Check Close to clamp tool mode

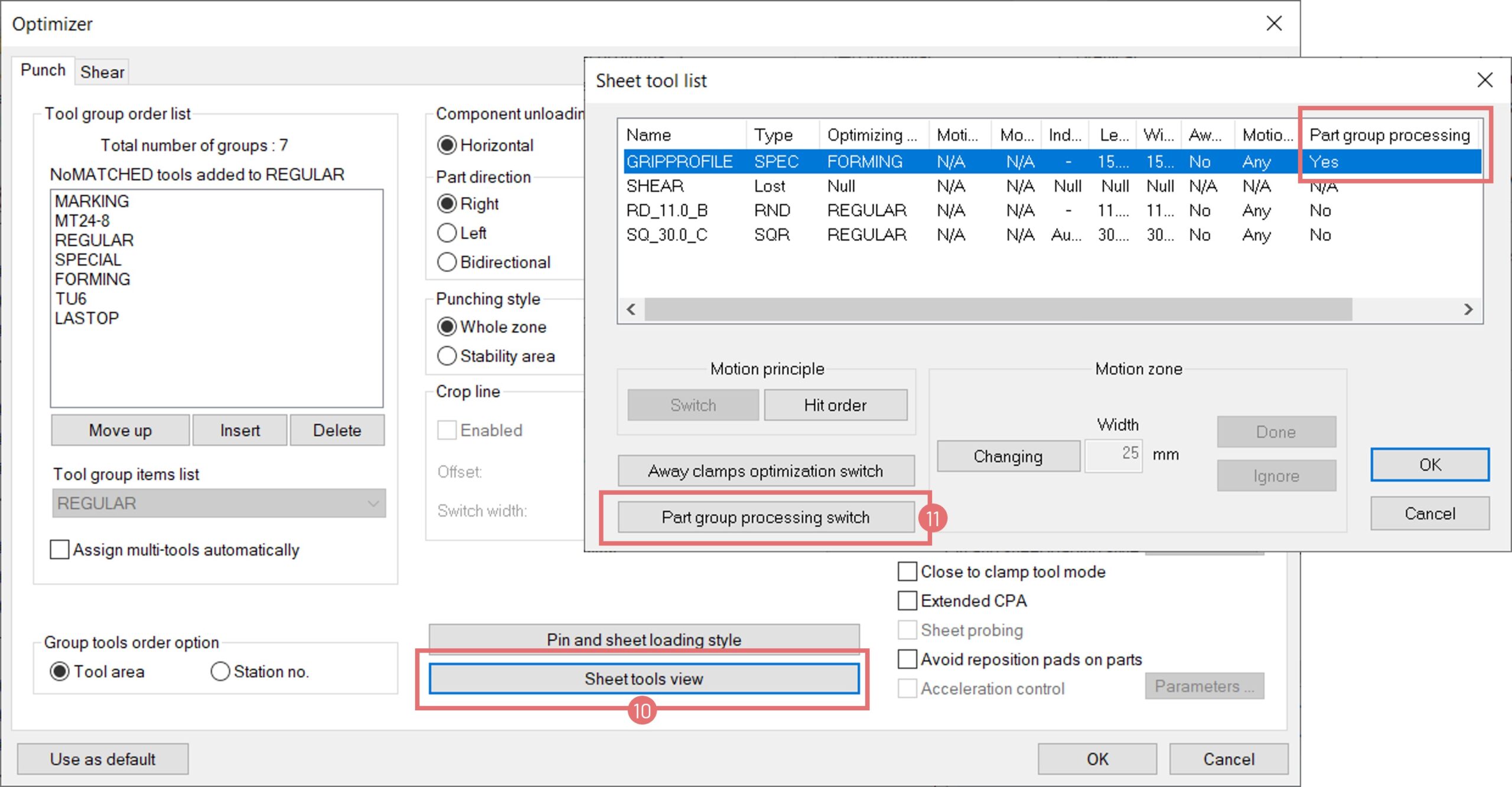(x=907, y=572)
